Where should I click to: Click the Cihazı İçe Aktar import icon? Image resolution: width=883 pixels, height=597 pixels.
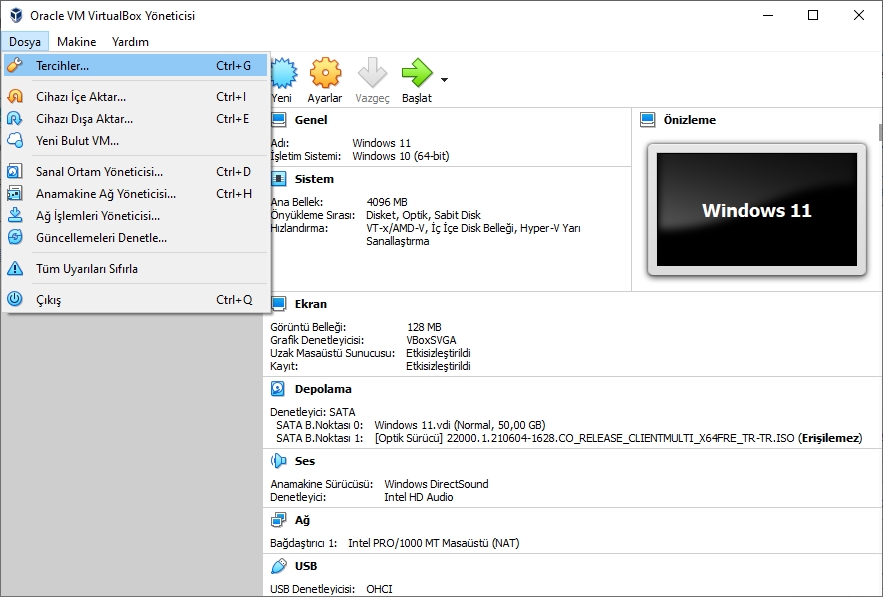15,96
